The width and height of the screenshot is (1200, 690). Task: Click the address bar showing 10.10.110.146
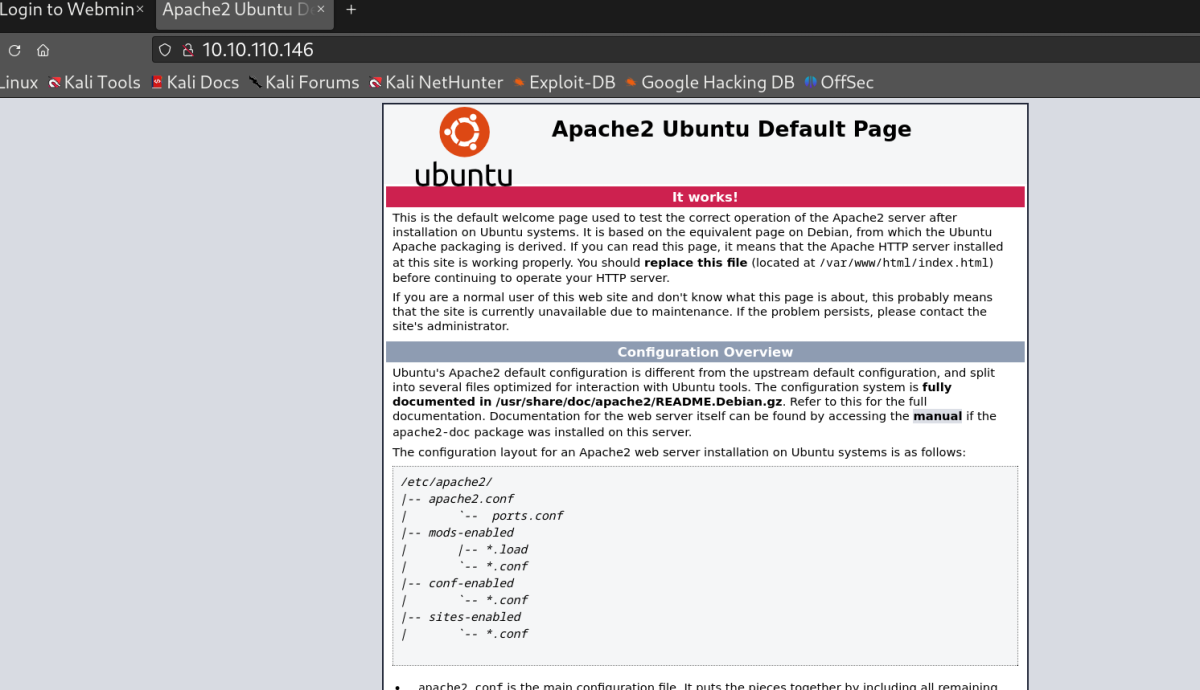pyautogui.click(x=600, y=50)
